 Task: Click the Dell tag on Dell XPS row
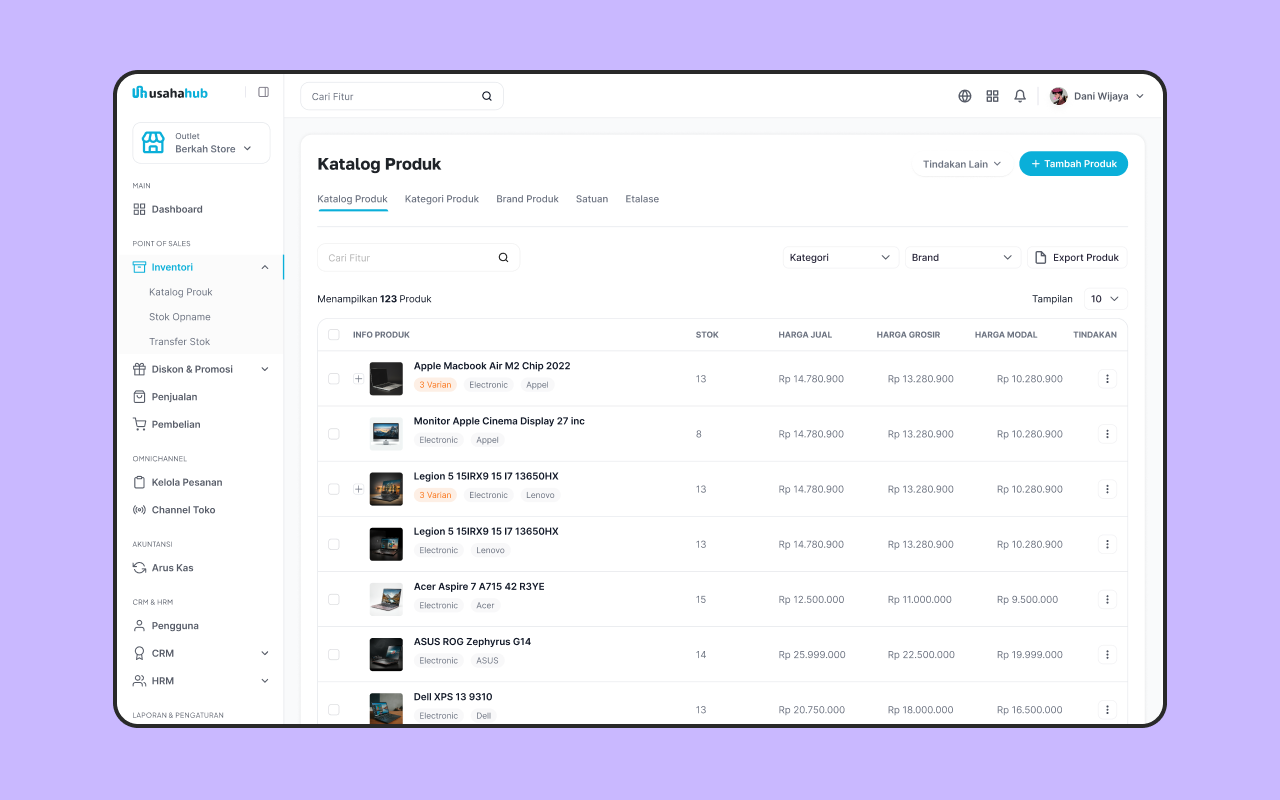pyautogui.click(x=484, y=716)
